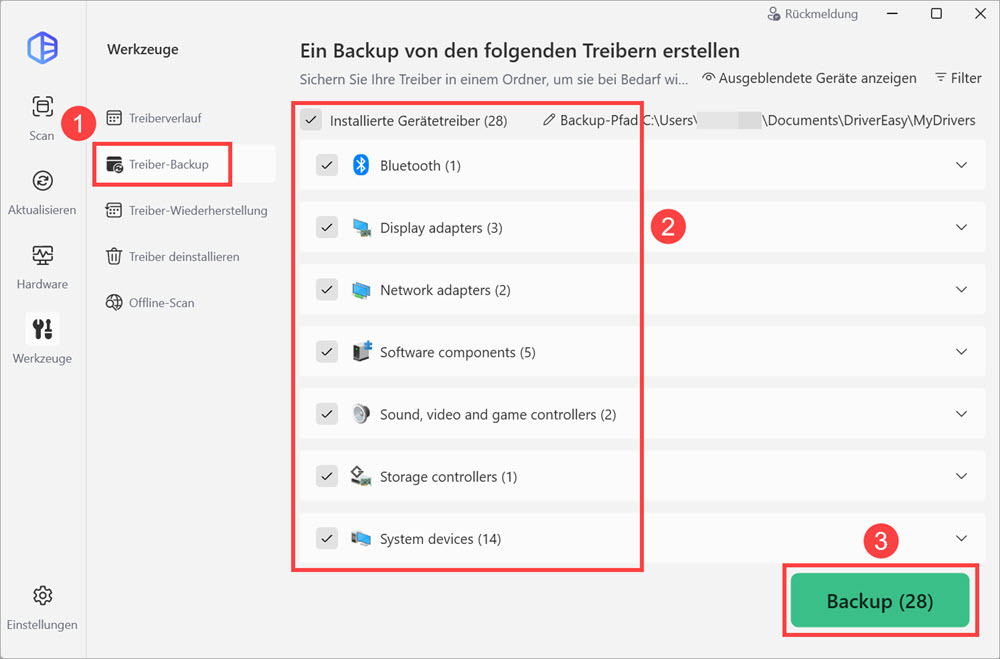Open the Hardware section icon
The width and height of the screenshot is (1000, 659).
pos(42,255)
